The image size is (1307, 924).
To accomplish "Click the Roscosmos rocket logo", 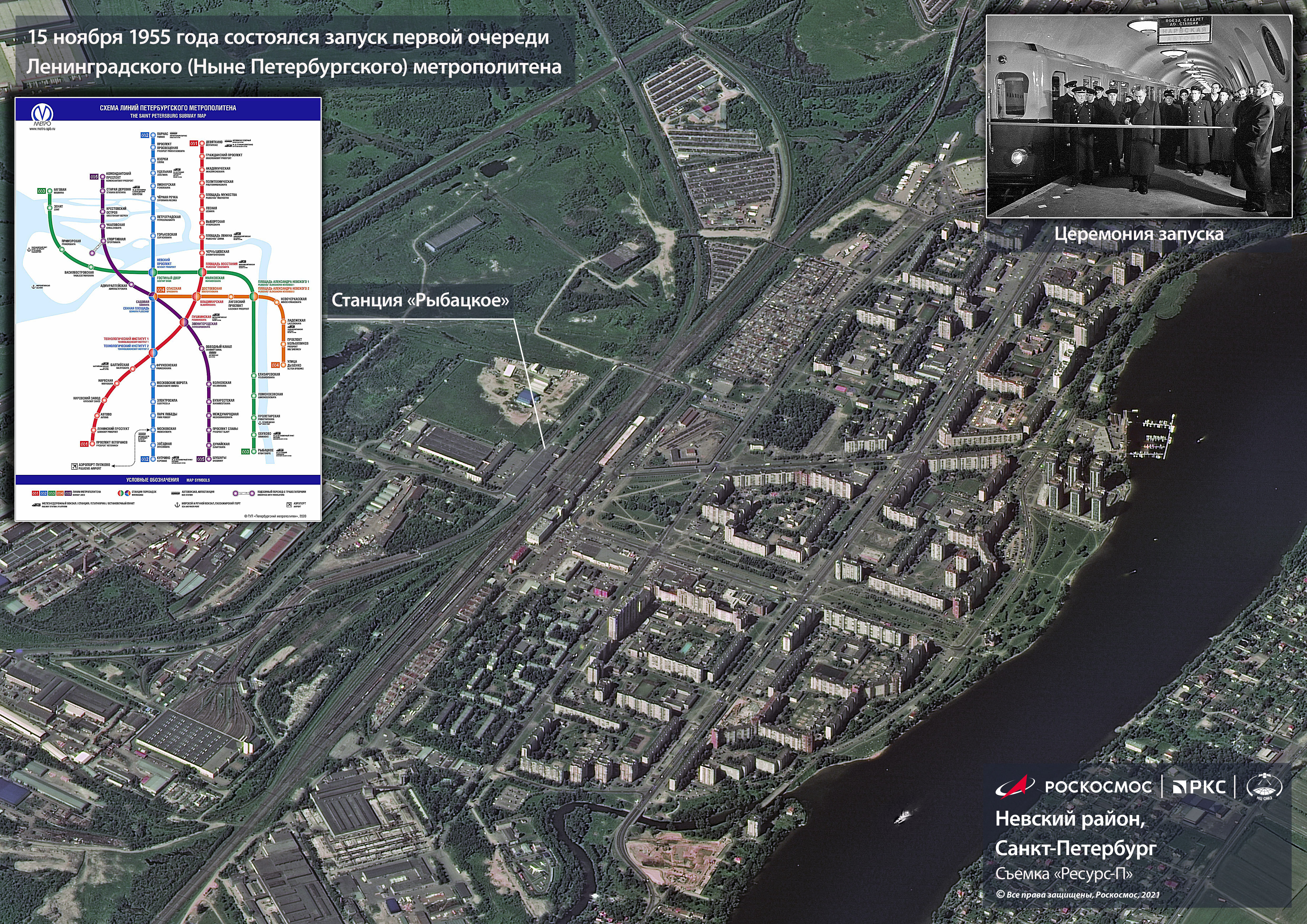I will [x=1017, y=787].
